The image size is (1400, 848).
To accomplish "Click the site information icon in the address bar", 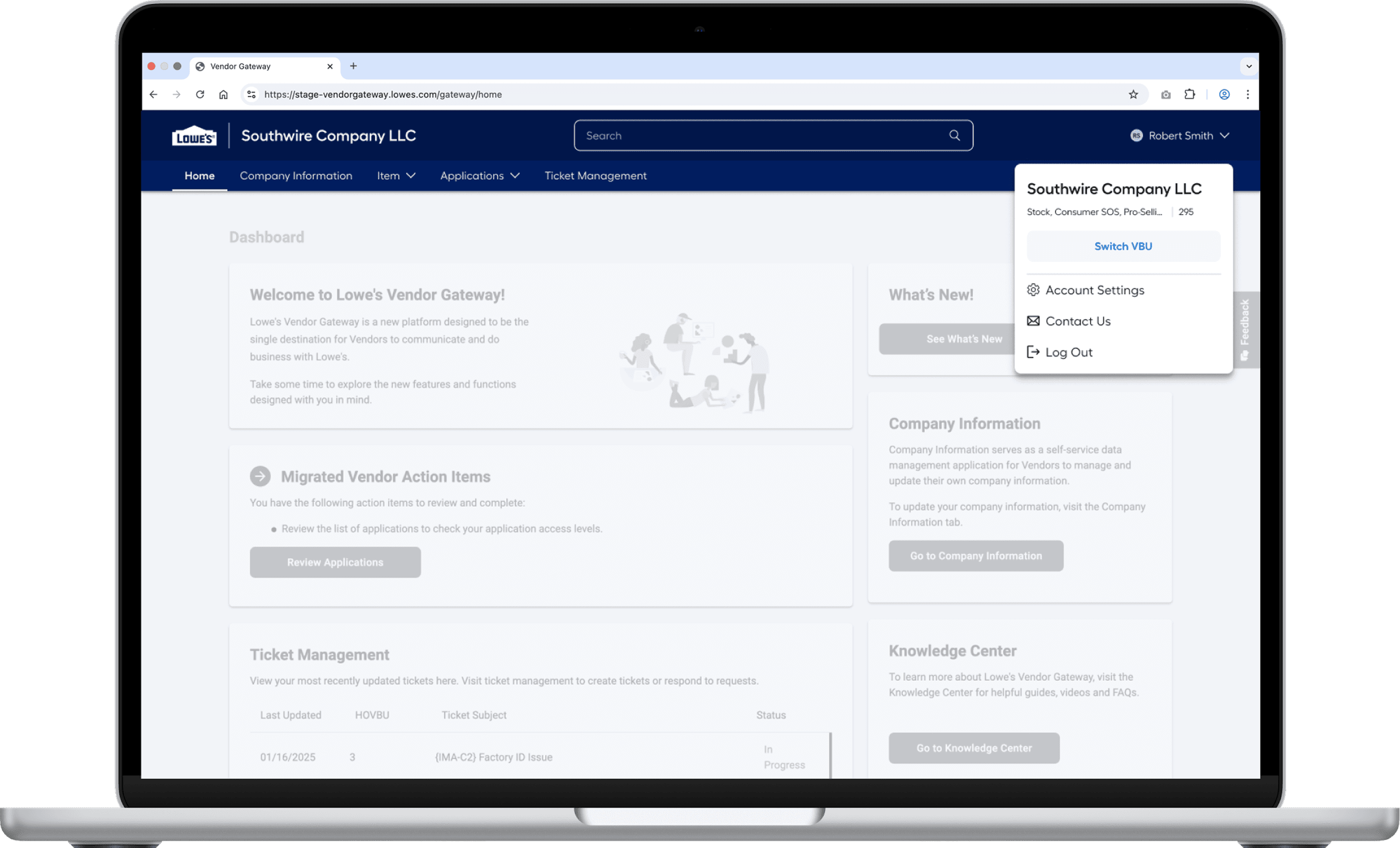I will (251, 94).
